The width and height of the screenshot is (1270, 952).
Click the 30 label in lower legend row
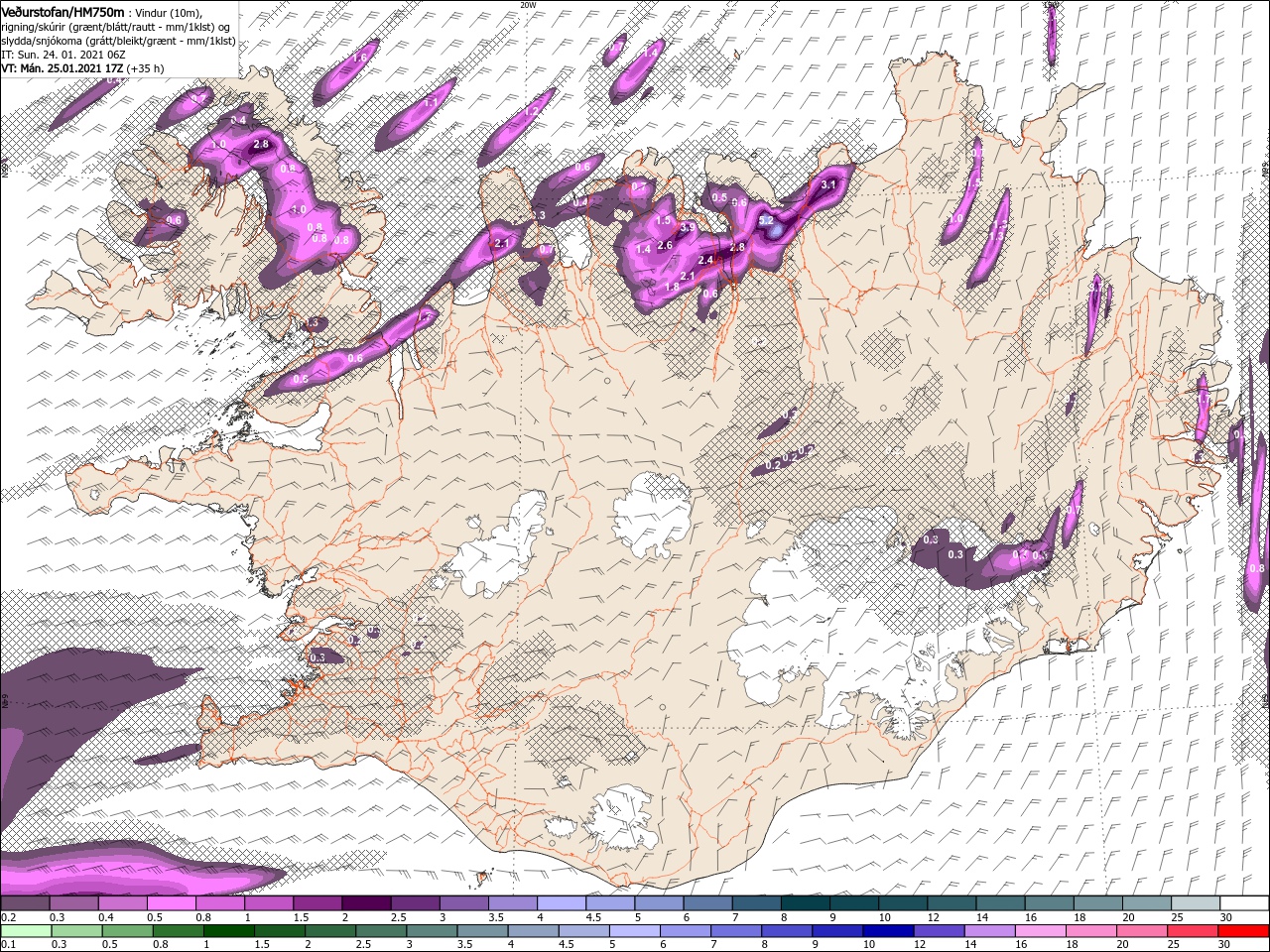1225,945
